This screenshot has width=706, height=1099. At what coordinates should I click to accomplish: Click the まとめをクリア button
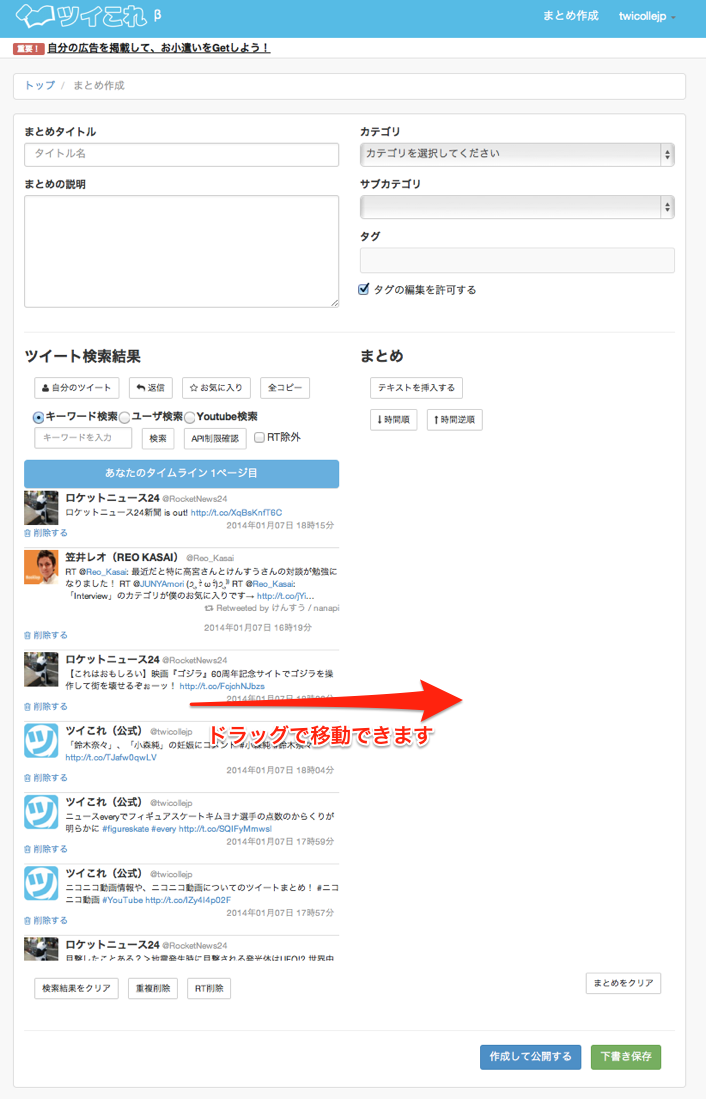623,983
